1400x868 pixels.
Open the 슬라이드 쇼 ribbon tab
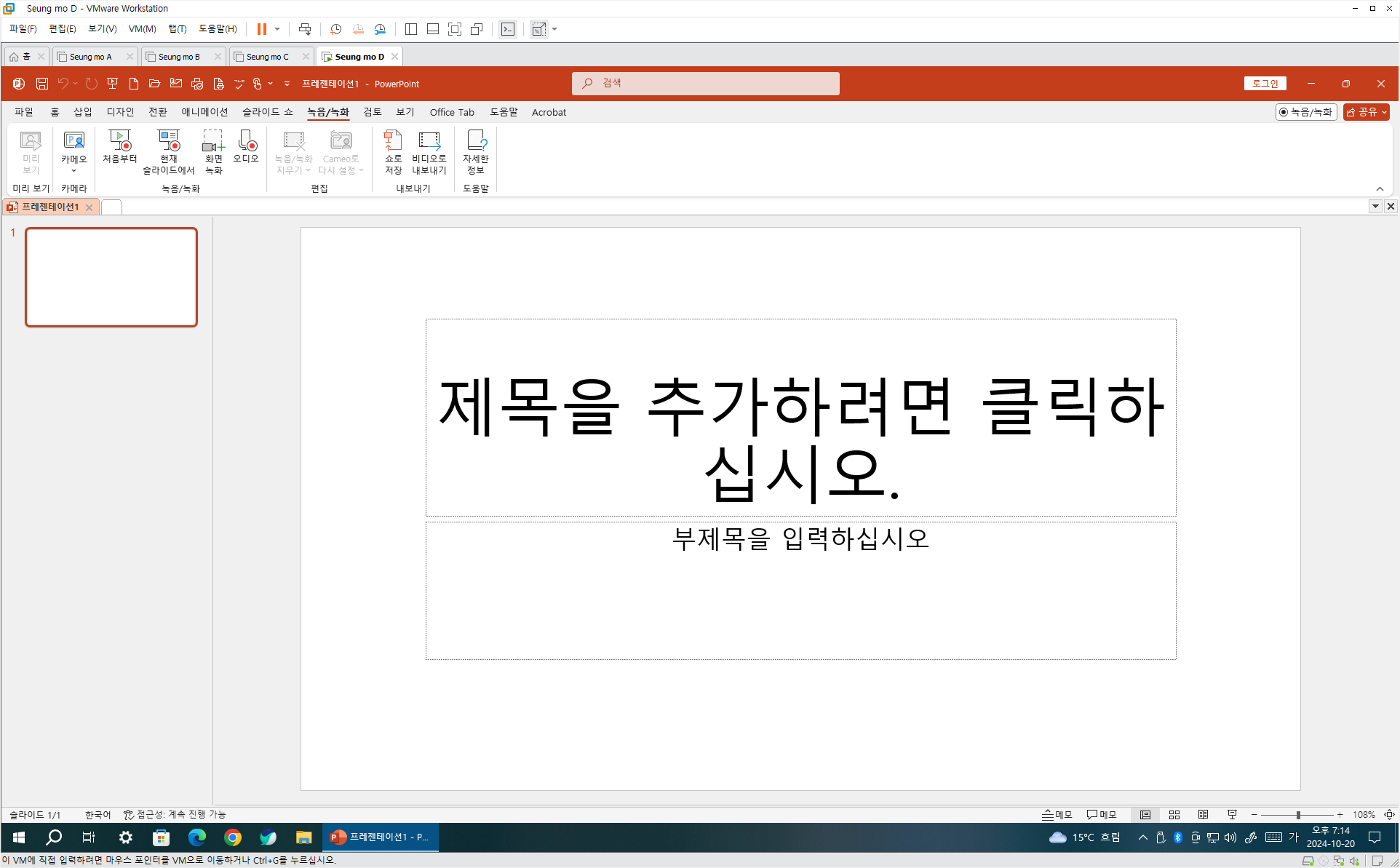[x=267, y=112]
